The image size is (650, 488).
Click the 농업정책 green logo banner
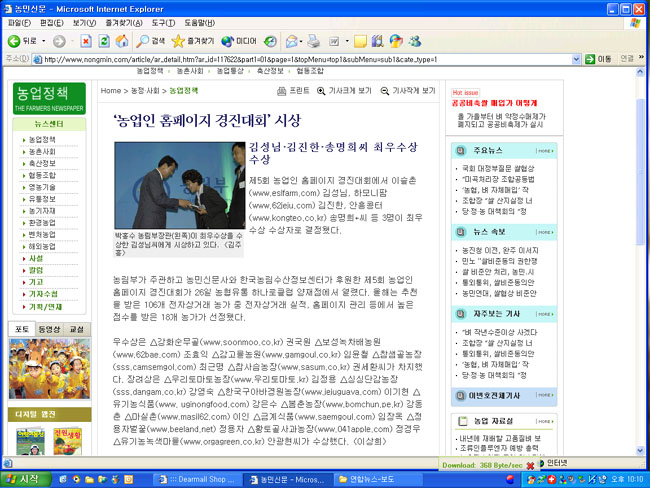tap(49, 98)
